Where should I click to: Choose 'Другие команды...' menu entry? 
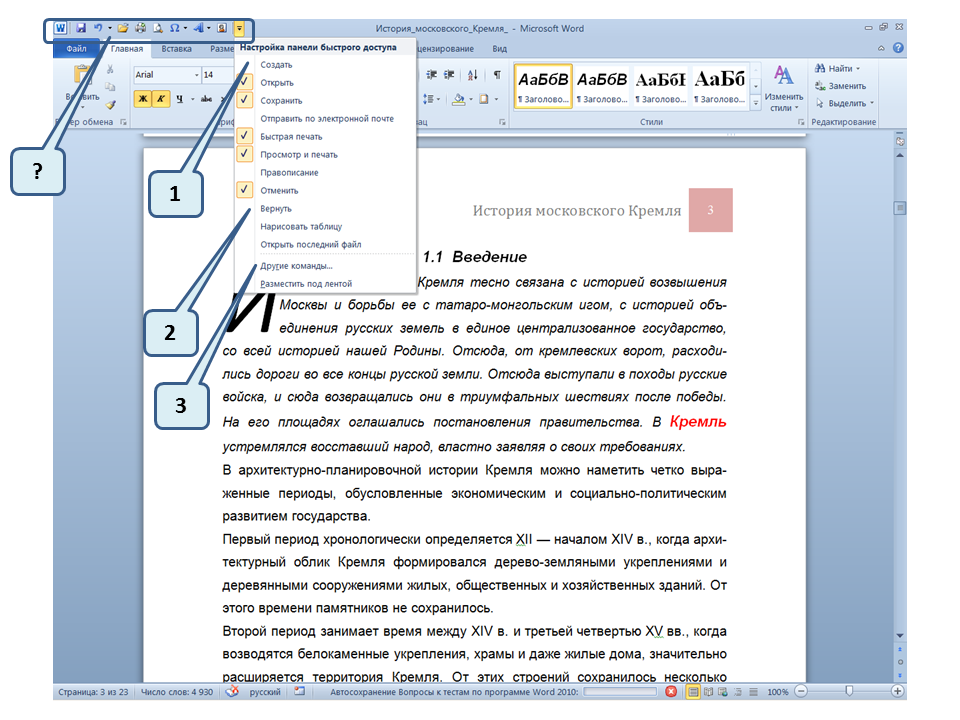296,266
